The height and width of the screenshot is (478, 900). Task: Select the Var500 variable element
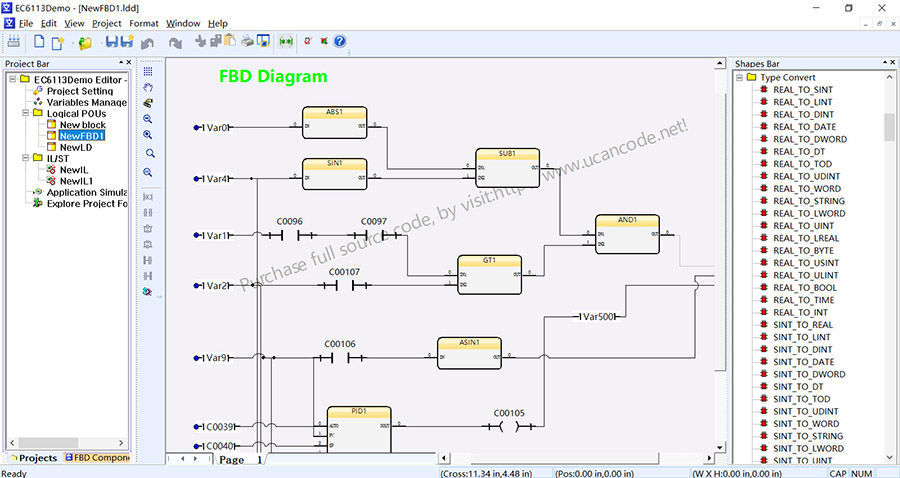click(599, 316)
